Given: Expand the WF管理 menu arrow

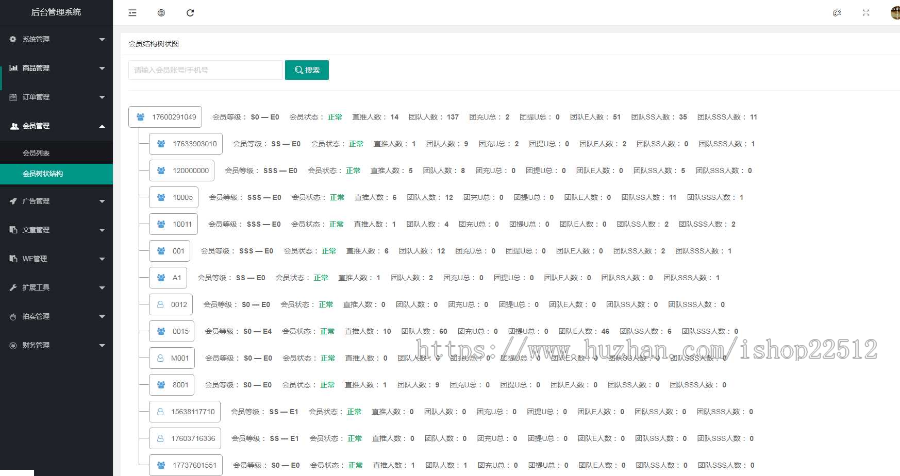Looking at the screenshot, I should (102, 259).
